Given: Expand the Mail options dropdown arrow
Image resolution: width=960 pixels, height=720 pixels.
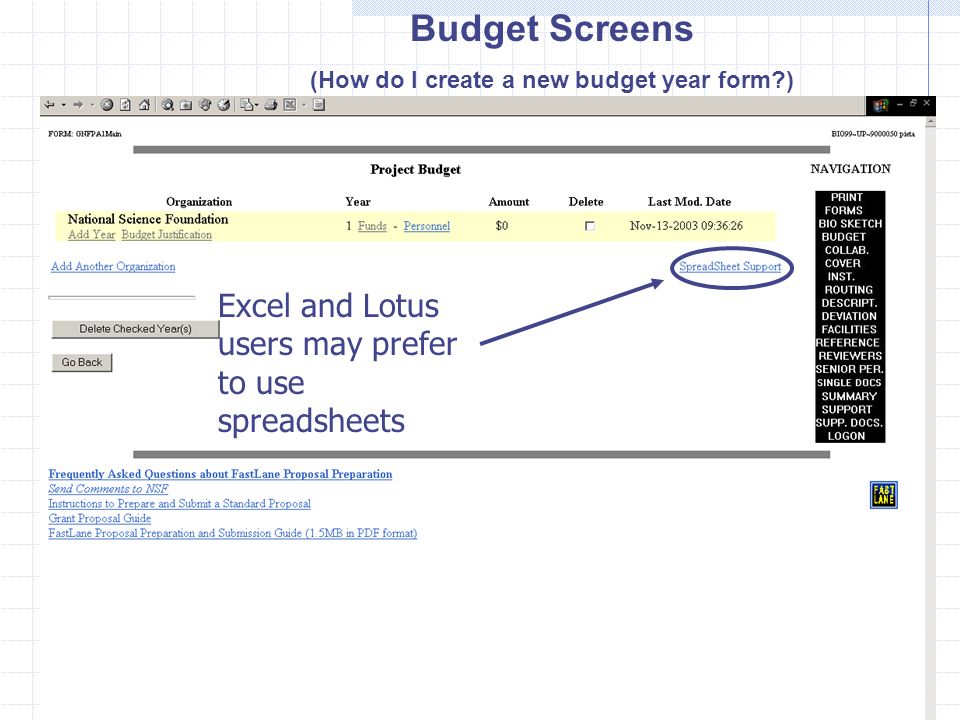Looking at the screenshot, I should coord(257,105).
